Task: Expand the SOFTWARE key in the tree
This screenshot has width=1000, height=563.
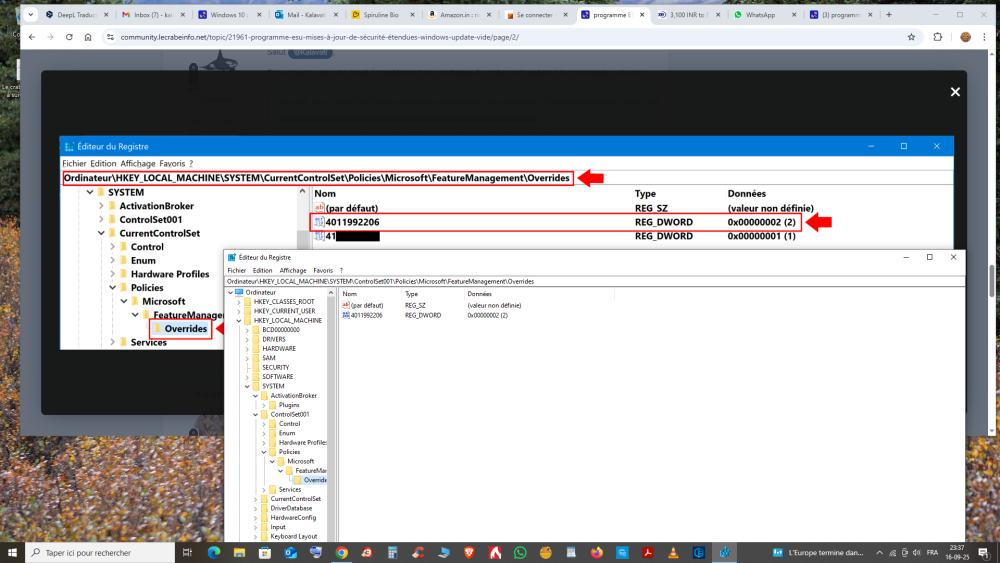Action: [247, 376]
